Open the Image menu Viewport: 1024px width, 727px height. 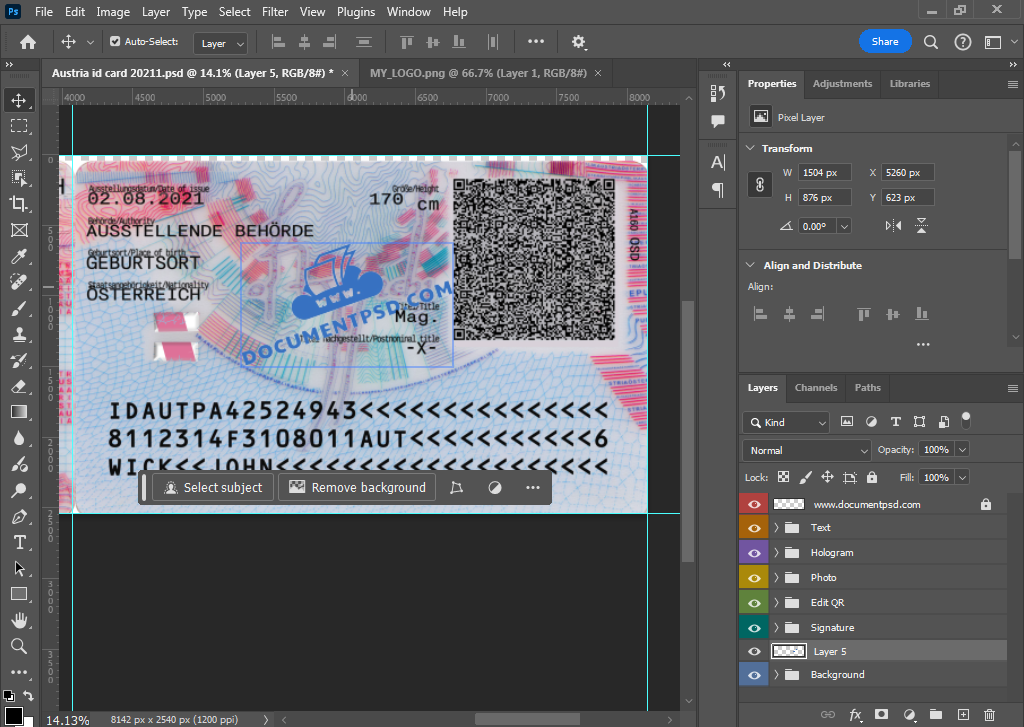(113, 12)
